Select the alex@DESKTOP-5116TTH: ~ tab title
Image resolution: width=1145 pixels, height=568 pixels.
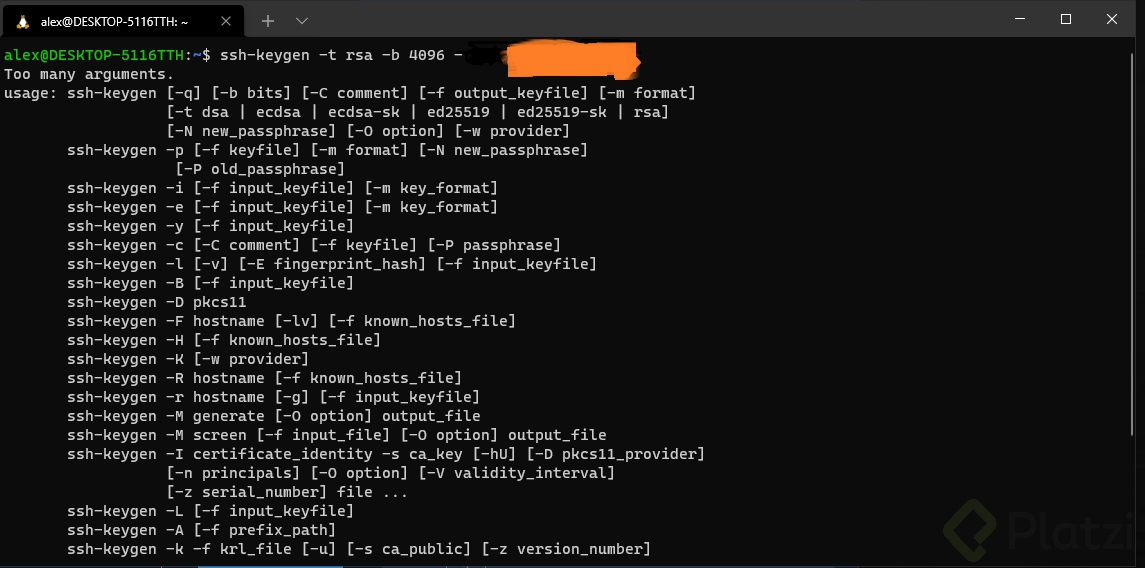[115, 22]
